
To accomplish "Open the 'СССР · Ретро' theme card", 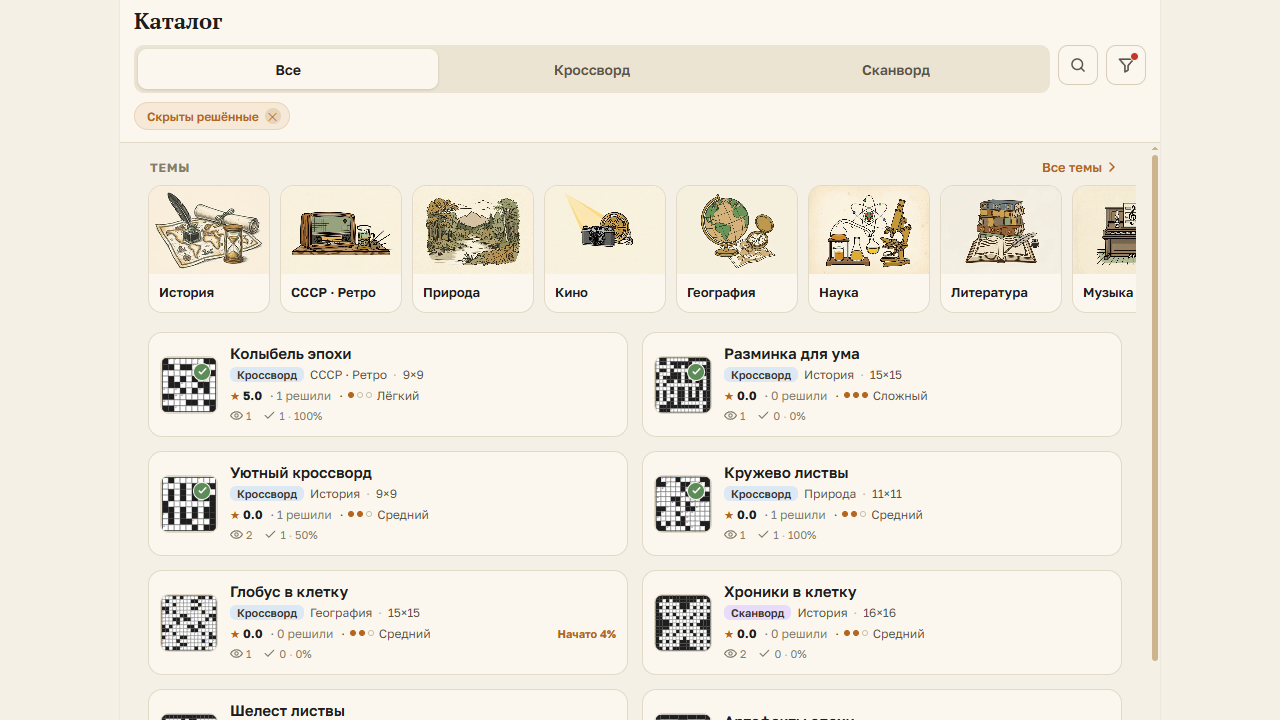I will [341, 249].
